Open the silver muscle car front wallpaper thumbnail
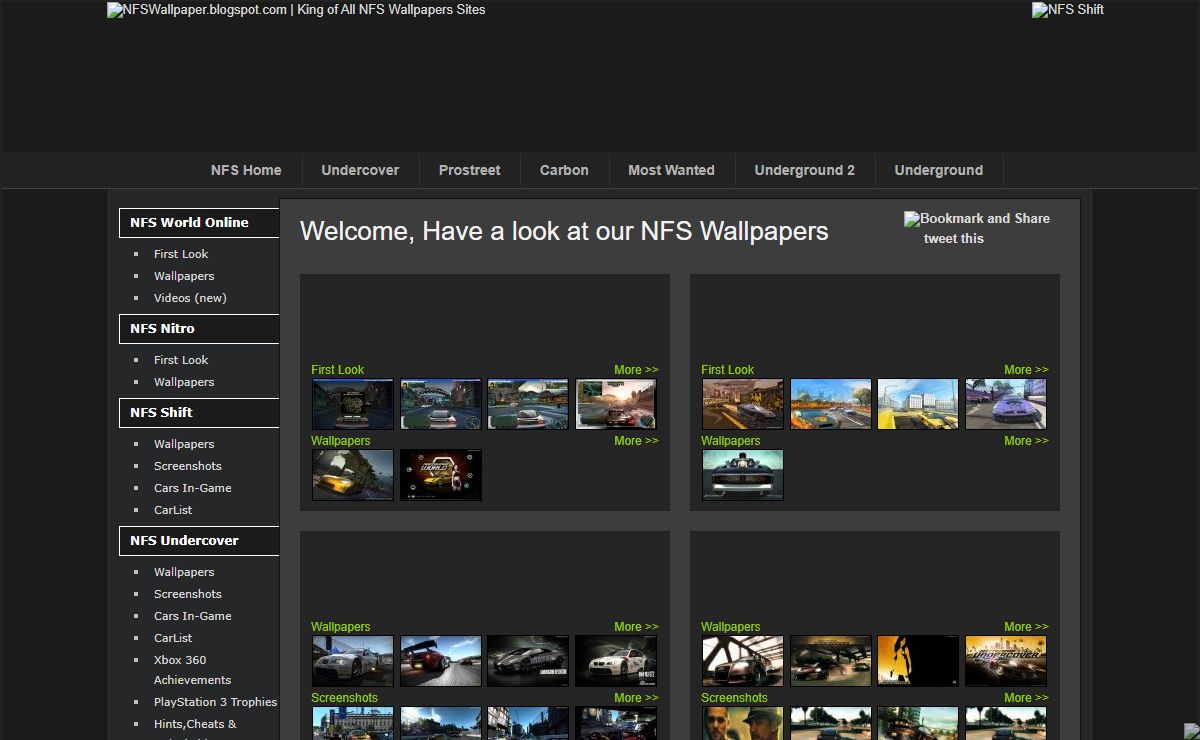The height and width of the screenshot is (740, 1200). [743, 475]
